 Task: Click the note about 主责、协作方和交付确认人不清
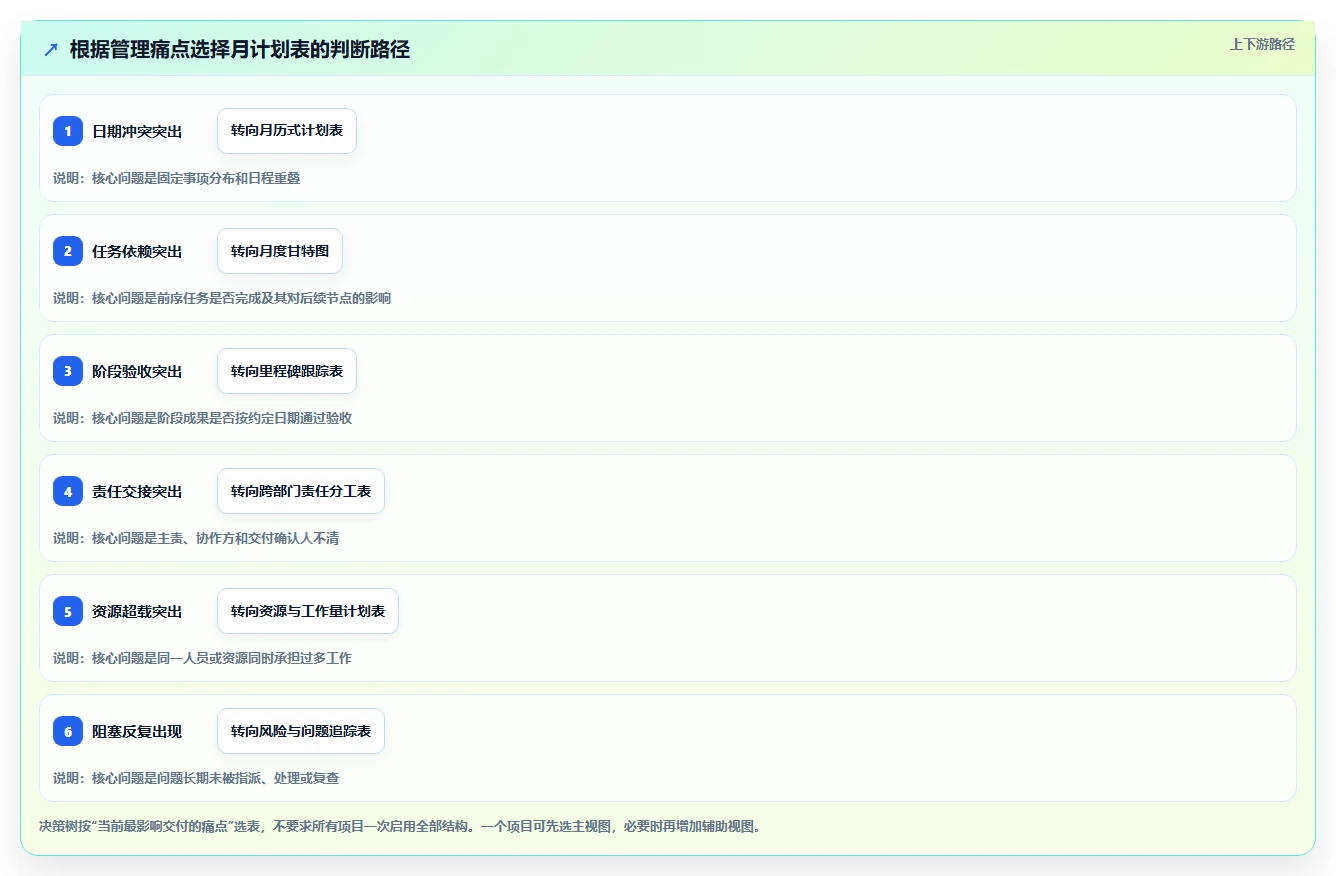click(x=196, y=538)
